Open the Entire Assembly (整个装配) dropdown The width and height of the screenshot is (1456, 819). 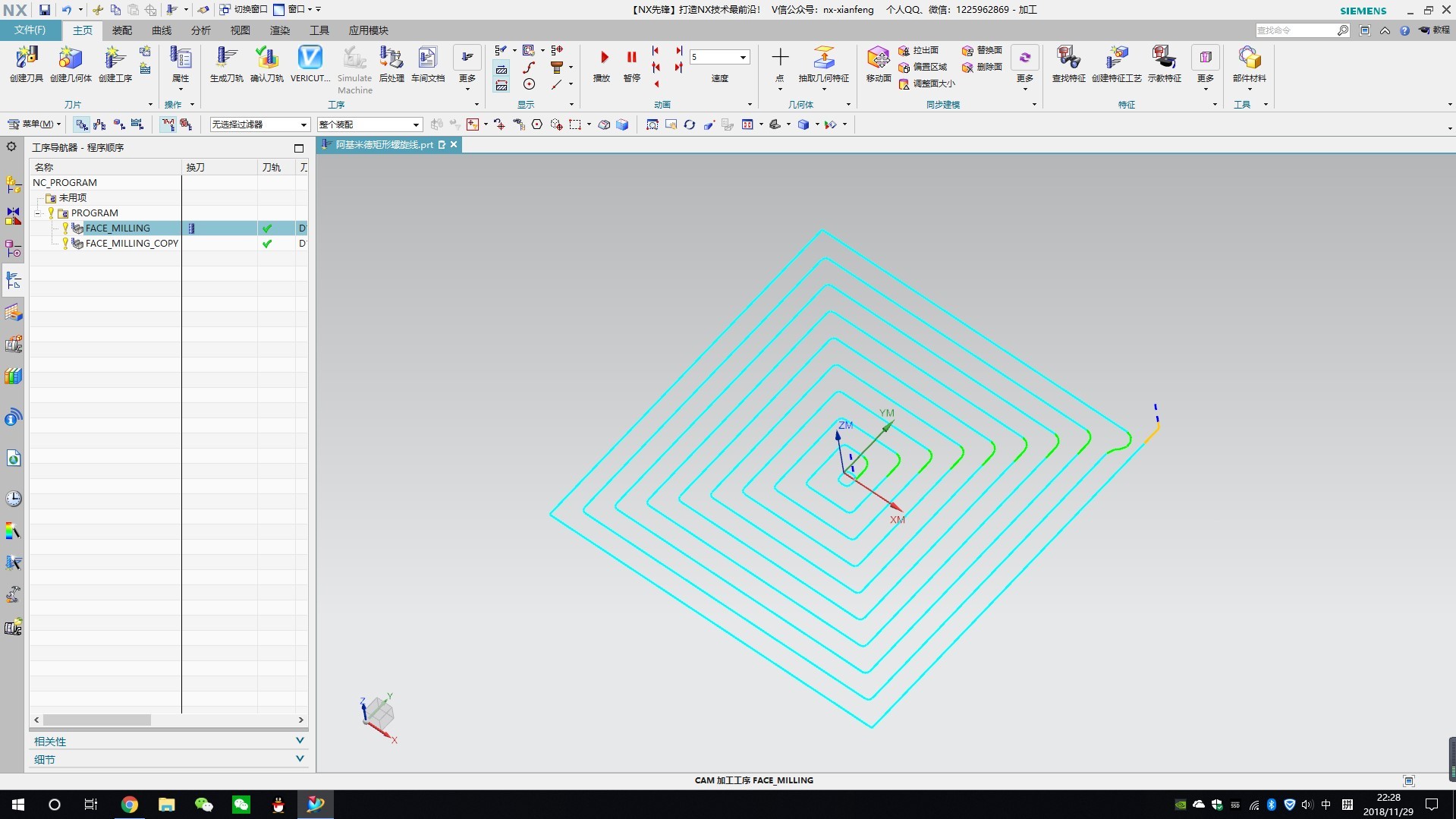pos(370,124)
